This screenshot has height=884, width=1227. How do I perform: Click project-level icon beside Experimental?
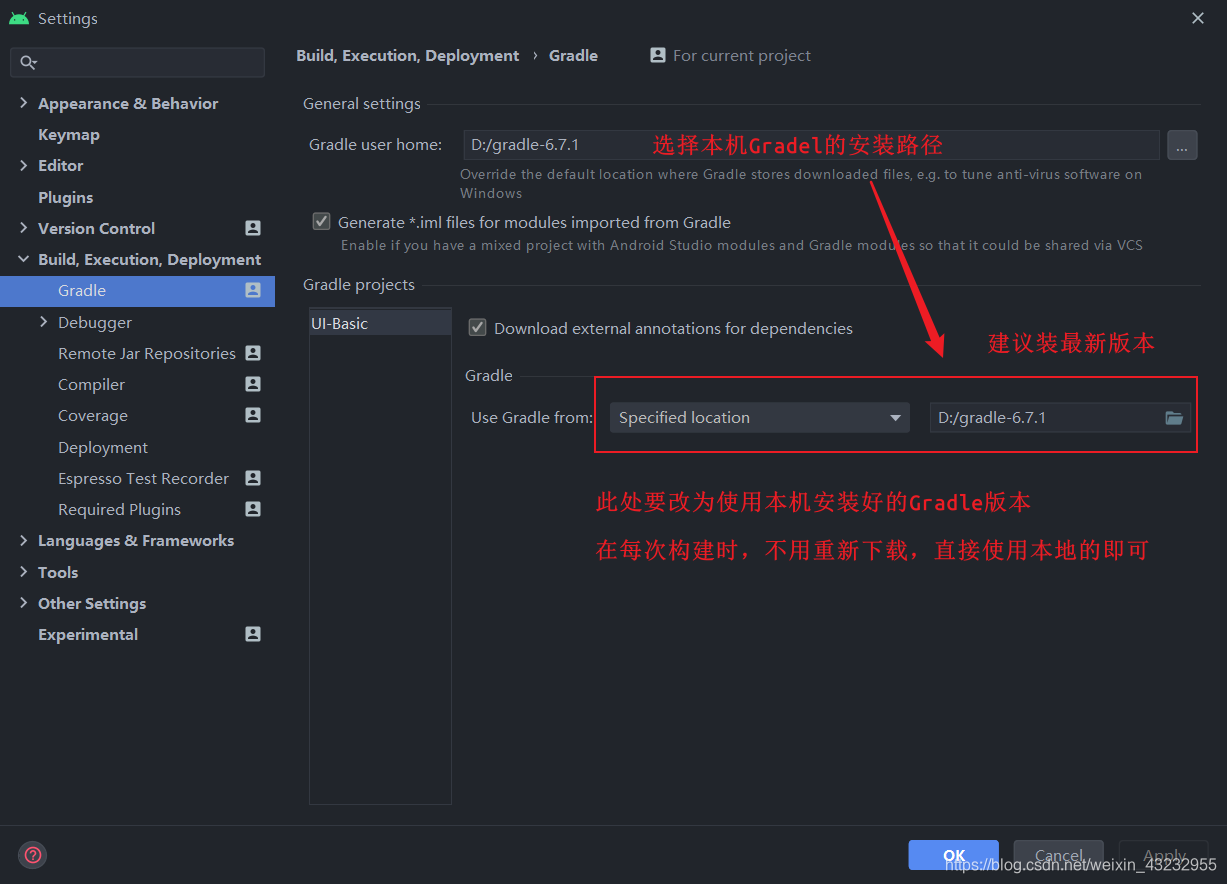pos(253,634)
